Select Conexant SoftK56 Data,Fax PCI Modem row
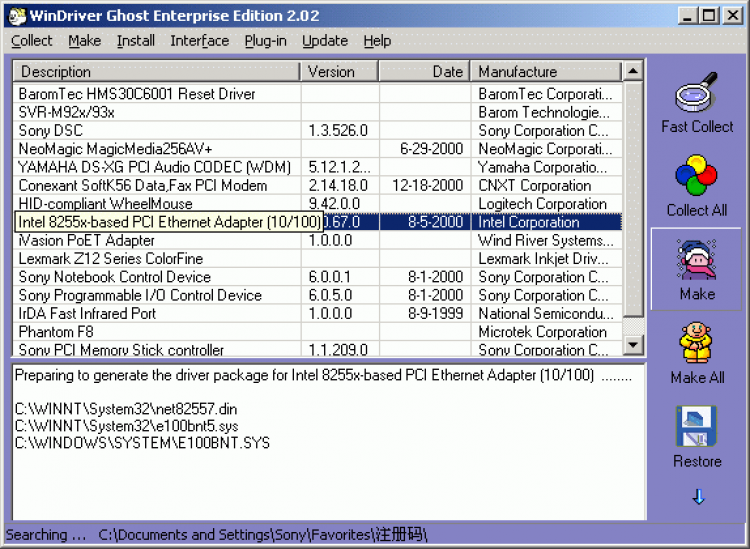Viewport: 750px width, 549px height. pyautogui.click(x=318, y=185)
